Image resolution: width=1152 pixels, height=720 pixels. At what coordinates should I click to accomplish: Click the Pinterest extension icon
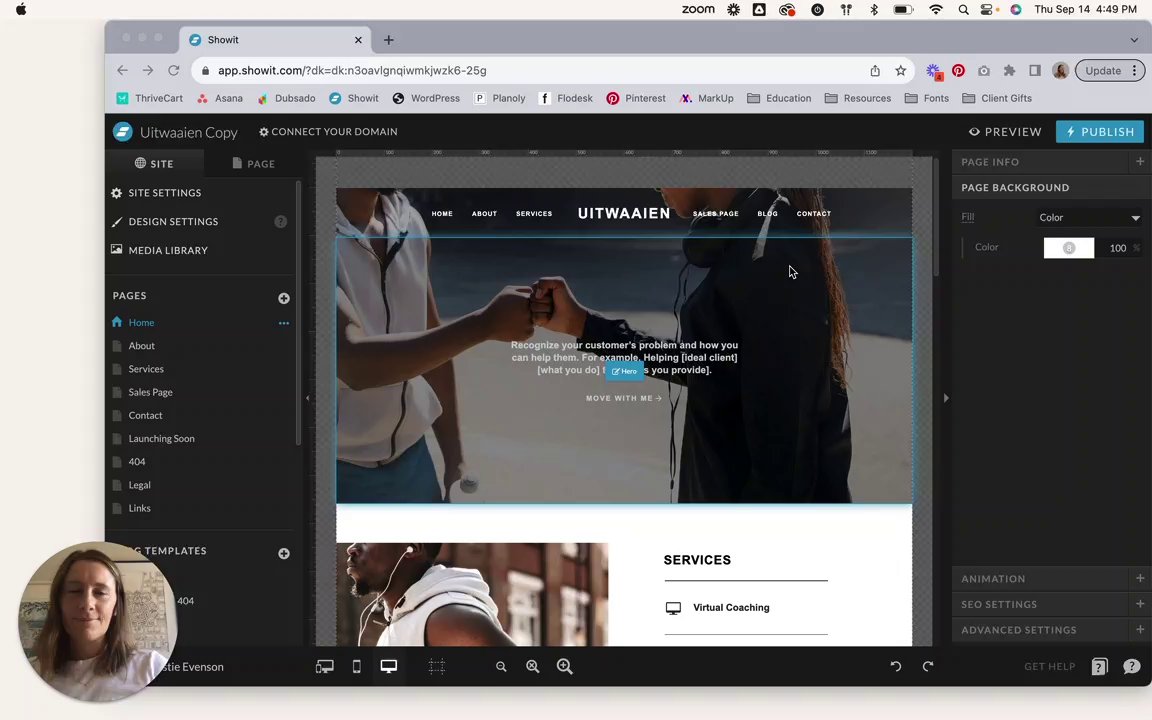(x=958, y=71)
